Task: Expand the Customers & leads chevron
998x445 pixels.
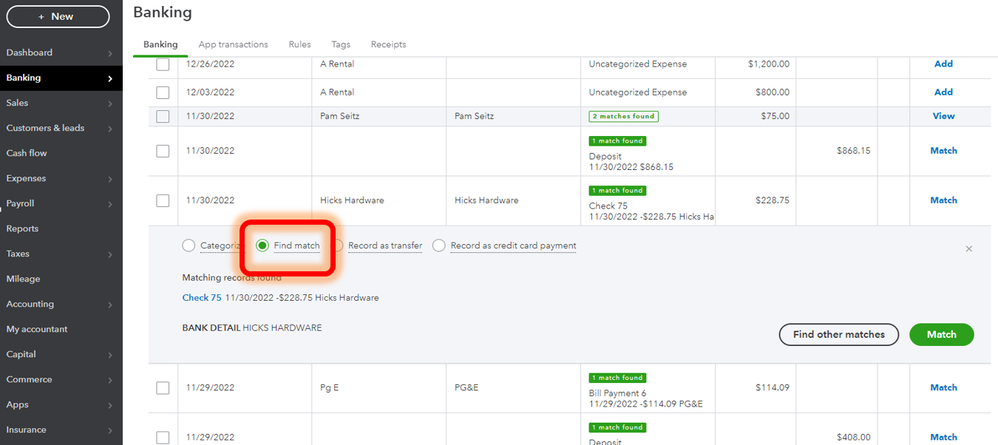Action: [110, 129]
